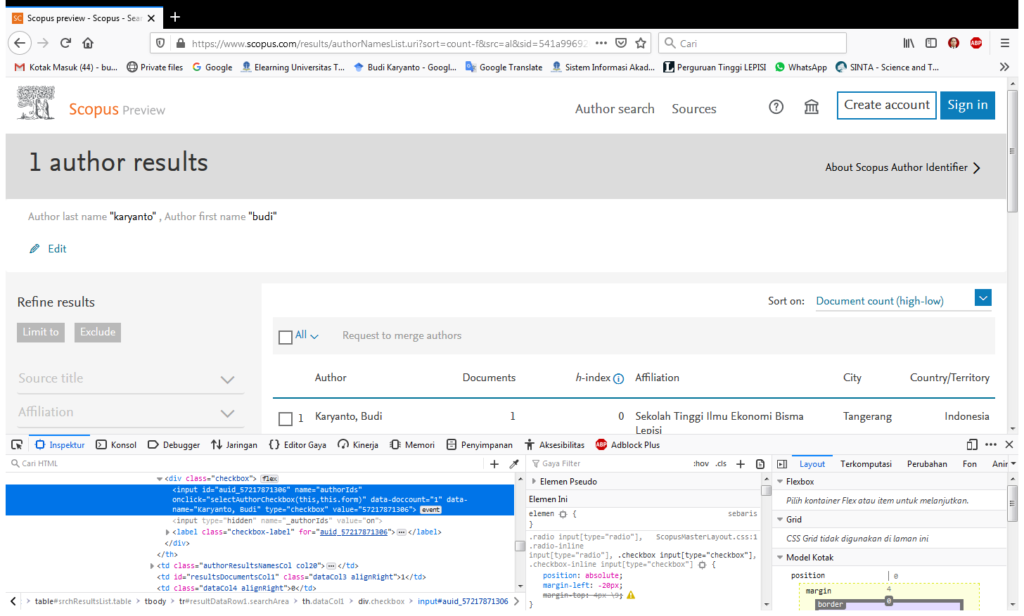Screen dimensions: 1024x616
Task: Activate the element picker in developer tools
Action: (15, 444)
